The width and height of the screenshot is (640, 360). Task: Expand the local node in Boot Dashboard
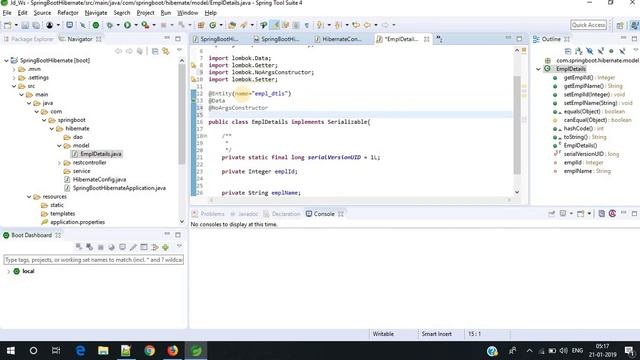point(9,271)
